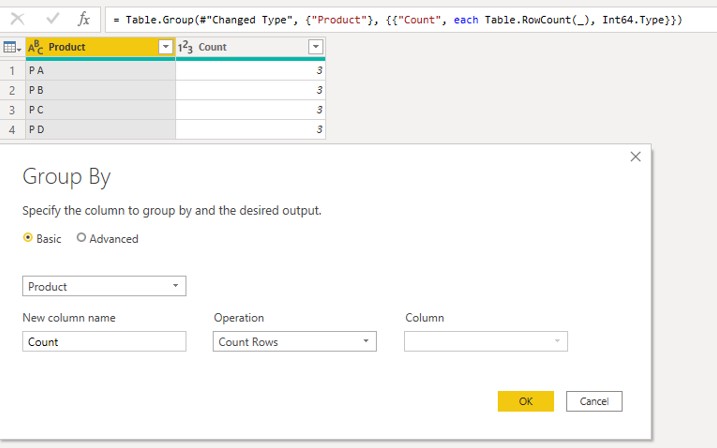Close the Group By dialog

[x=635, y=157]
